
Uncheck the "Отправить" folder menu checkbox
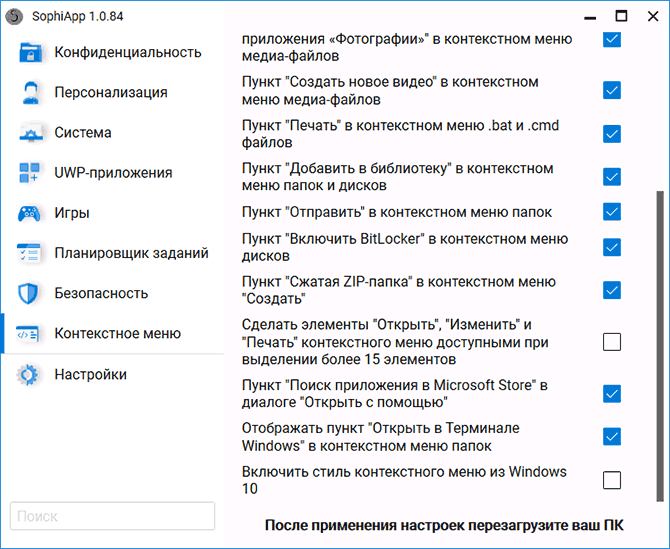coord(612,212)
